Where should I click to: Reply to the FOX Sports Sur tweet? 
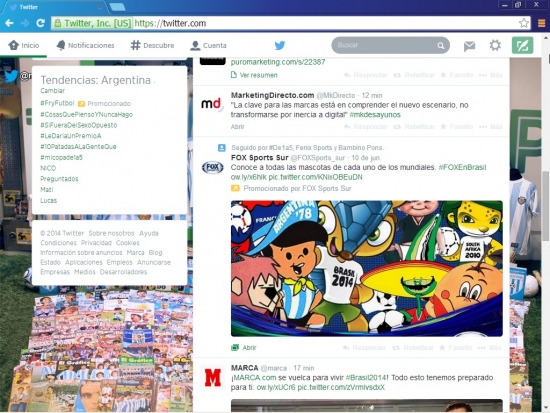coord(364,348)
